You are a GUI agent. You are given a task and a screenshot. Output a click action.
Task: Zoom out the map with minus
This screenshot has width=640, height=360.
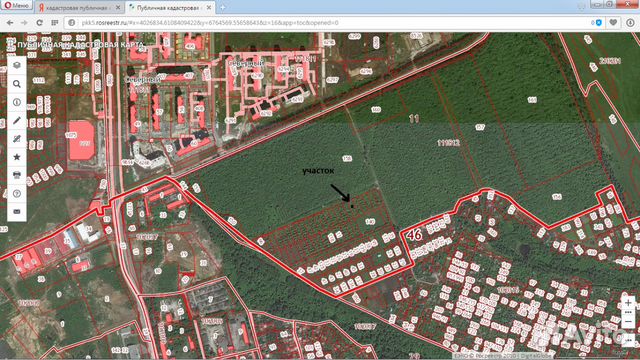point(628,322)
